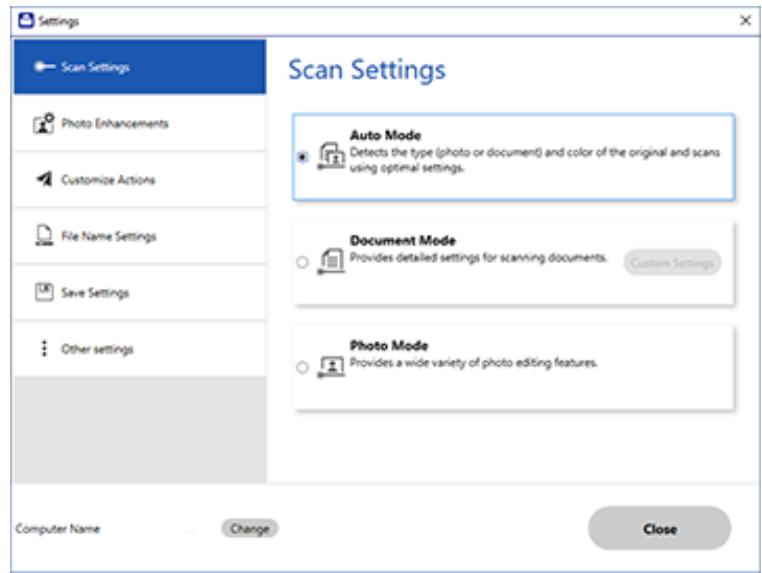Viewport: 762px width, 573px height.
Task: Click the Change computer name button
Action: point(250,528)
